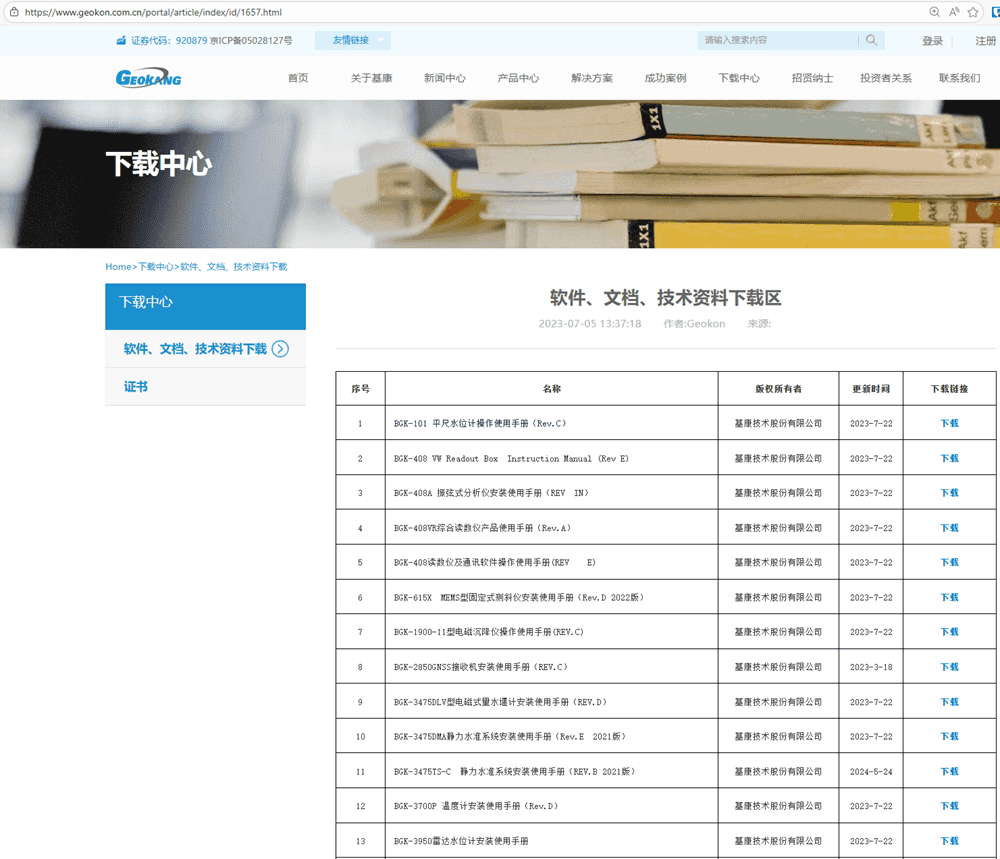Open the 产品中心 menu

coord(518,78)
